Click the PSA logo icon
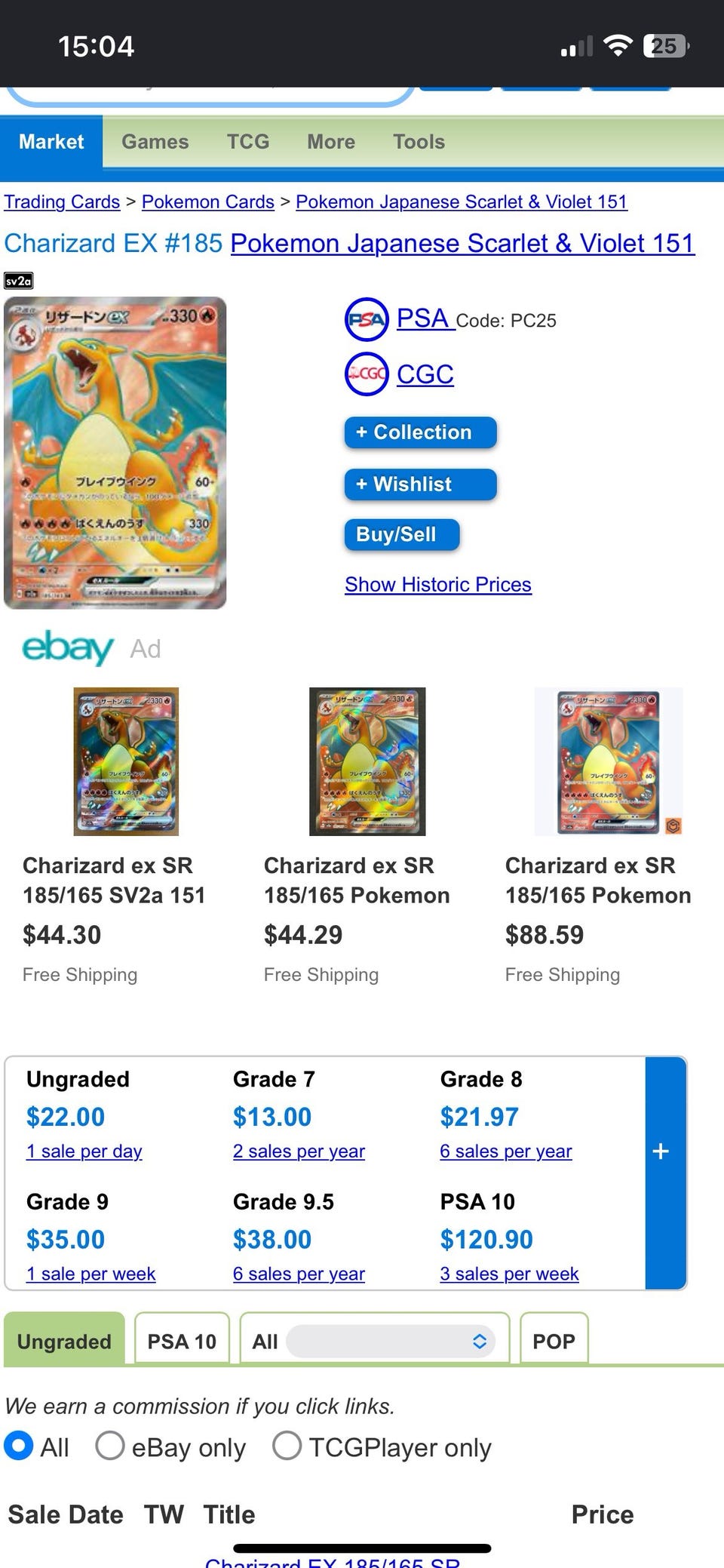This screenshot has height=1568, width=724. (x=367, y=319)
